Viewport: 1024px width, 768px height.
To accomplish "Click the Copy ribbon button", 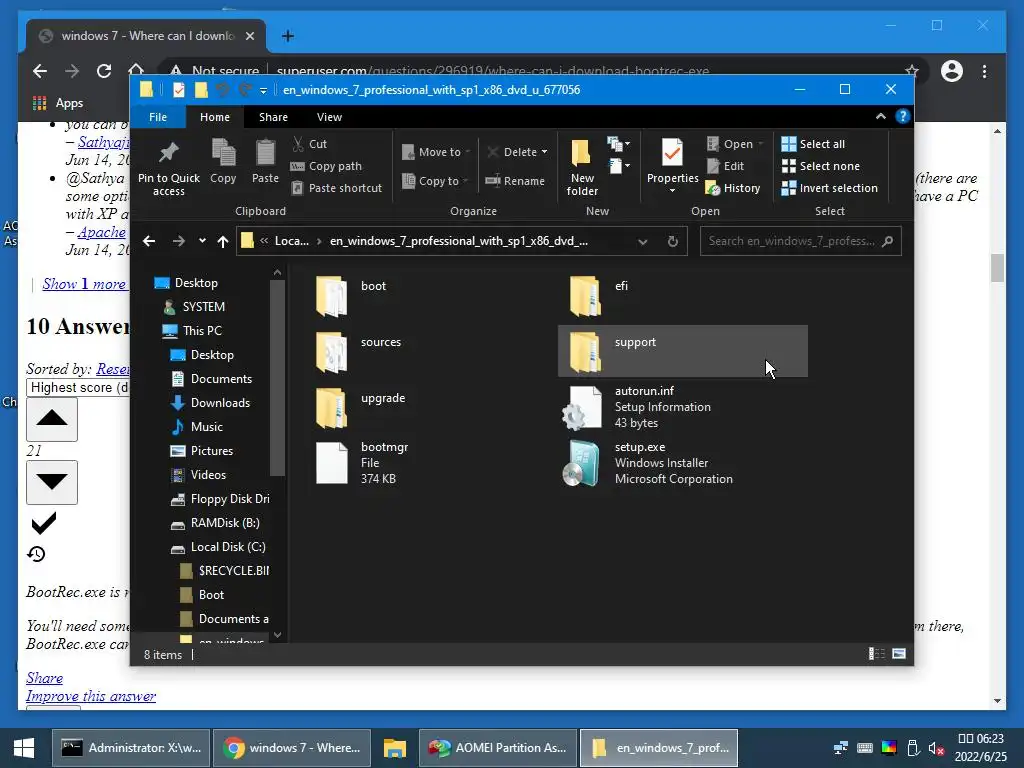I will [x=223, y=161].
